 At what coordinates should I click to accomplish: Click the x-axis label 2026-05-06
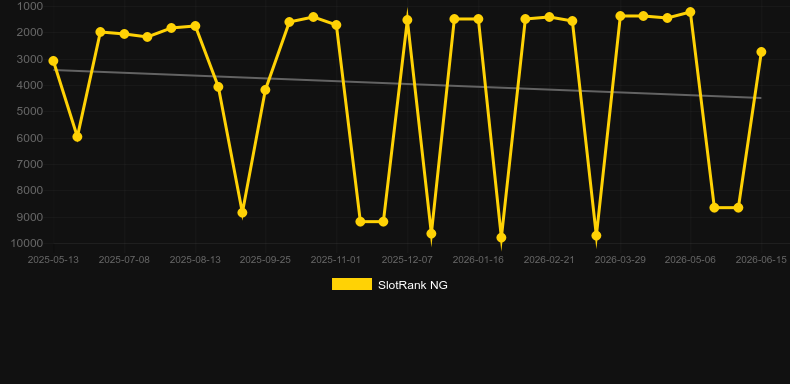690,260
